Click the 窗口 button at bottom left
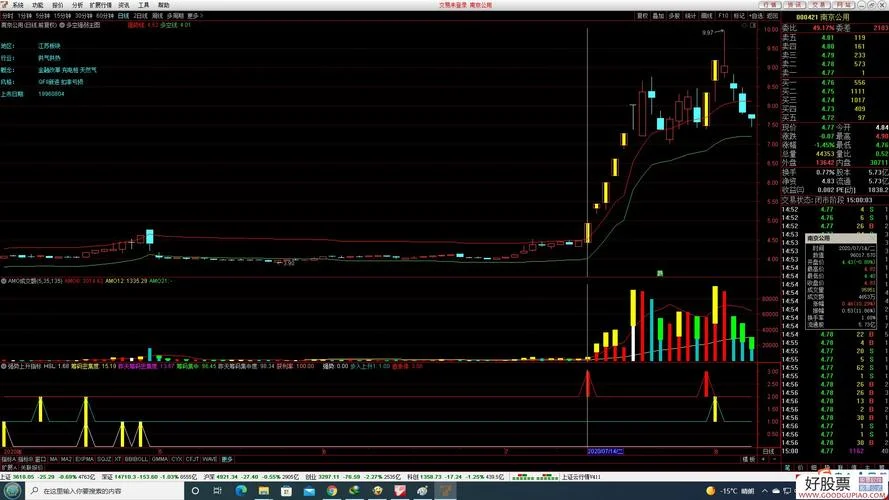Viewport: 889px width, 500px height. [40, 459]
